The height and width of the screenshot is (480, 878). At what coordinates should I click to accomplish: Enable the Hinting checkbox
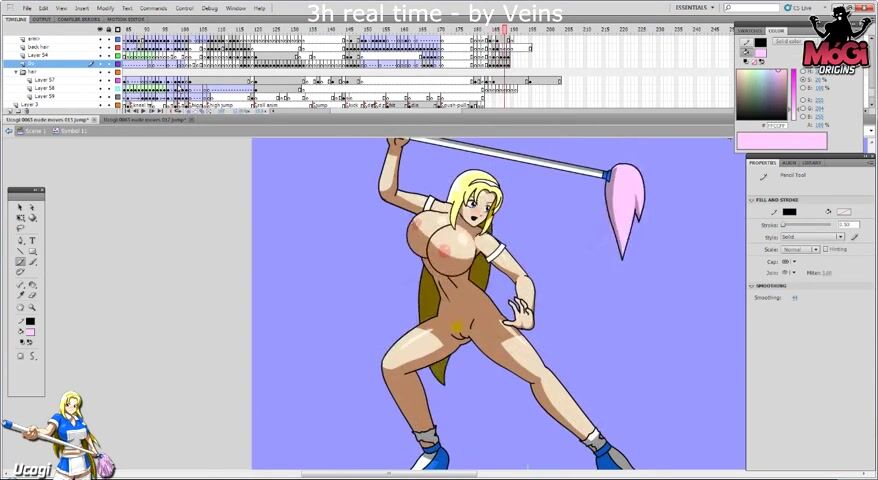[x=825, y=249]
